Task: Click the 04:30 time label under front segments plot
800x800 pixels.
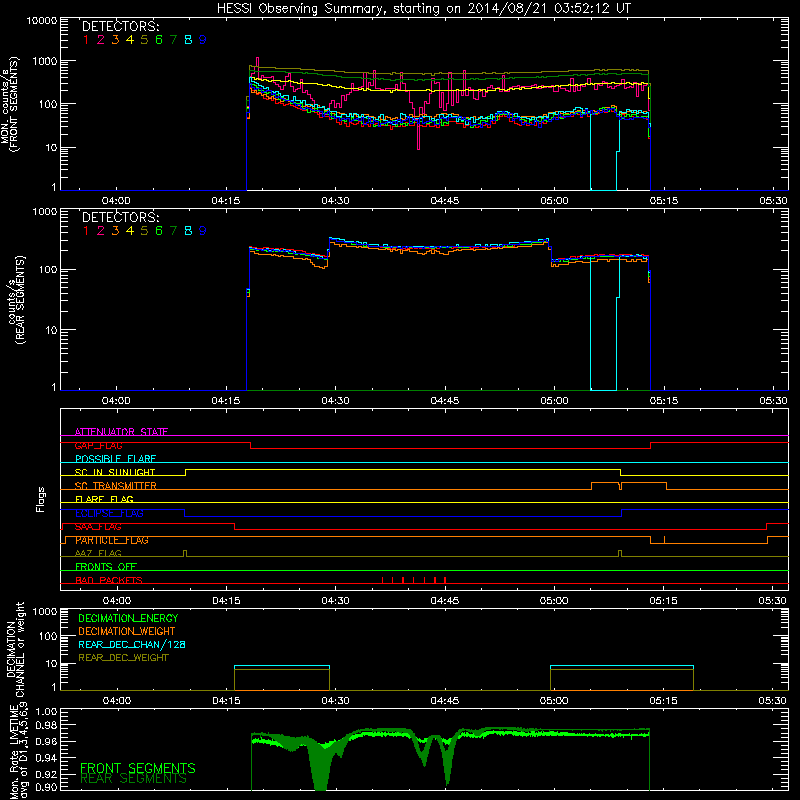Action: tap(335, 201)
